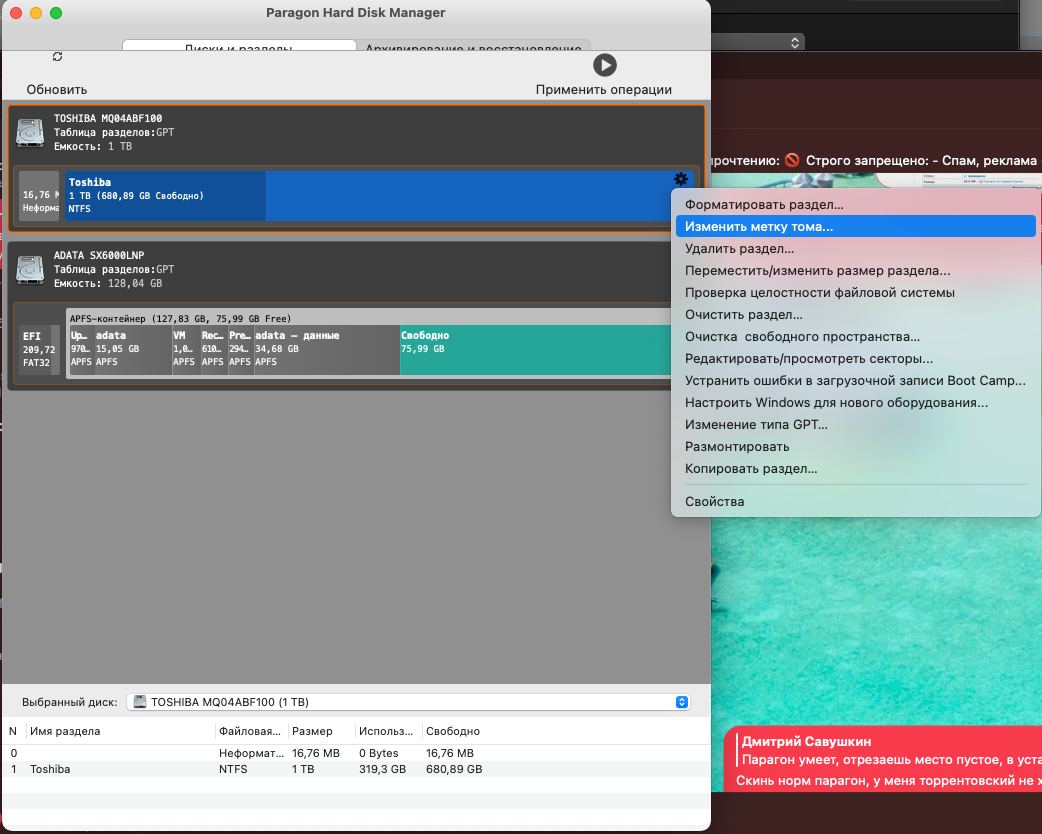
Task: Click the Использ... column header
Action: point(386,731)
